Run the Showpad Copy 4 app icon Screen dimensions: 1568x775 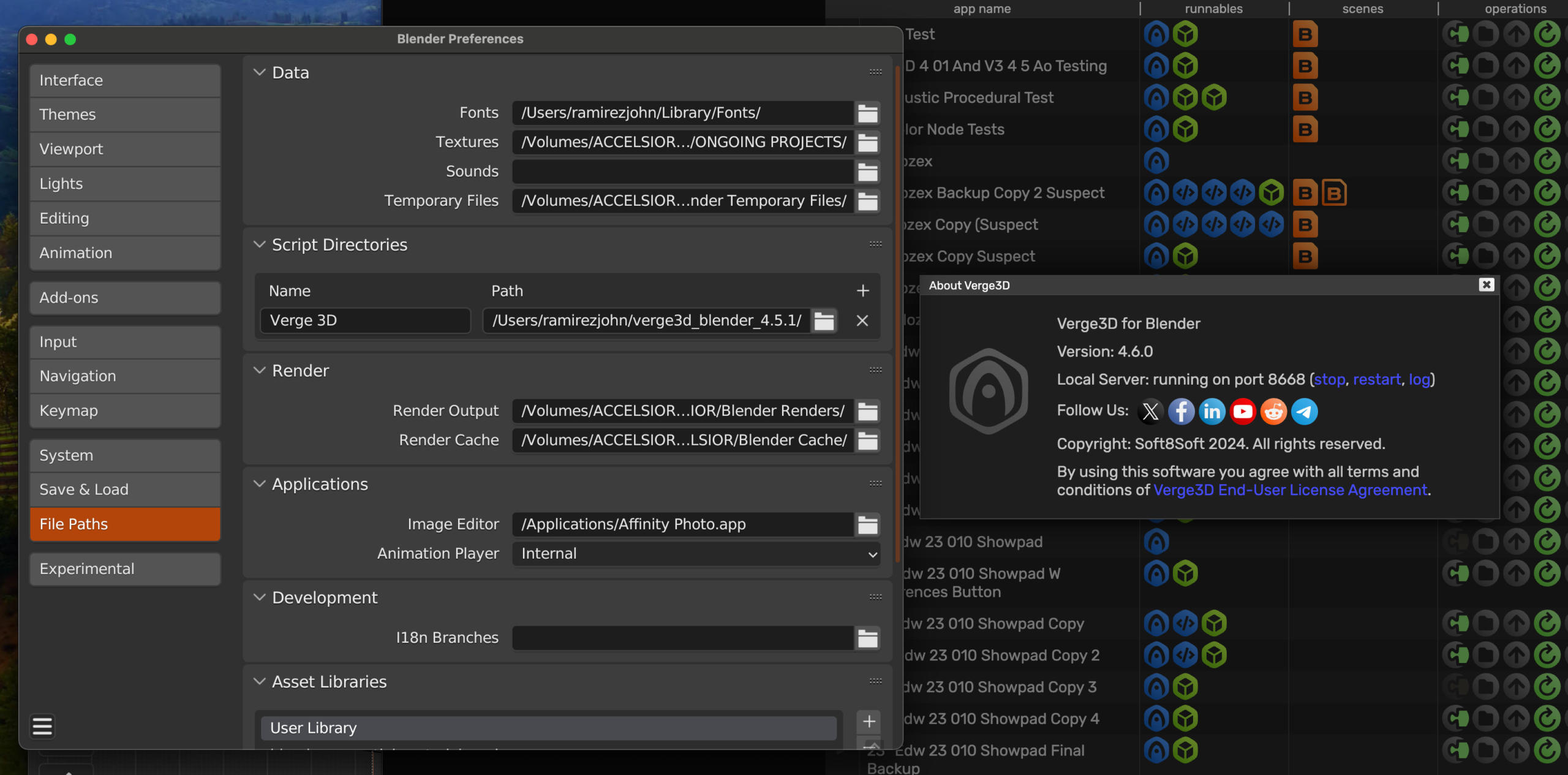pos(1156,719)
